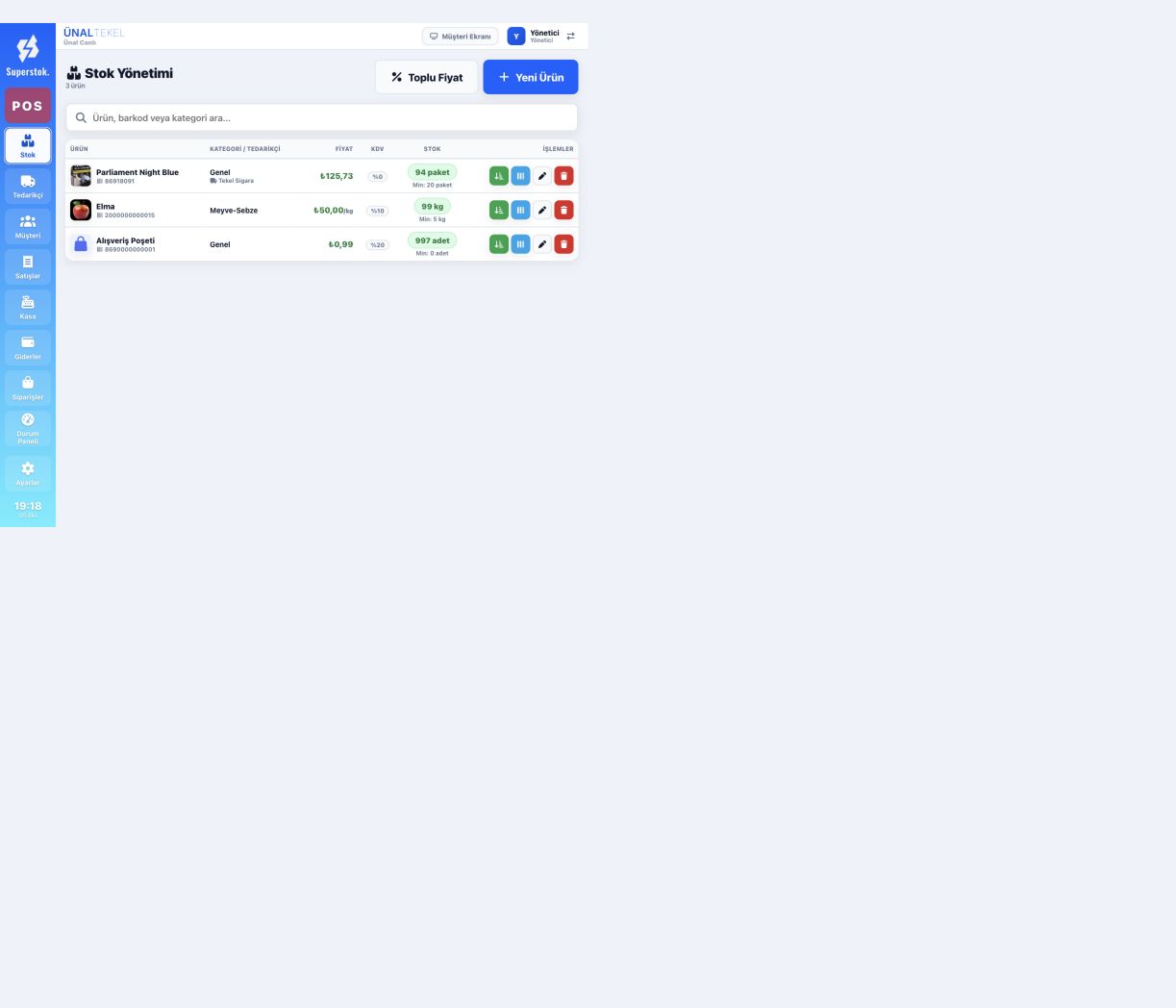Click the blue barcode button for Alışveriş Poşeti
The image size is (1176, 1008).
point(520,244)
